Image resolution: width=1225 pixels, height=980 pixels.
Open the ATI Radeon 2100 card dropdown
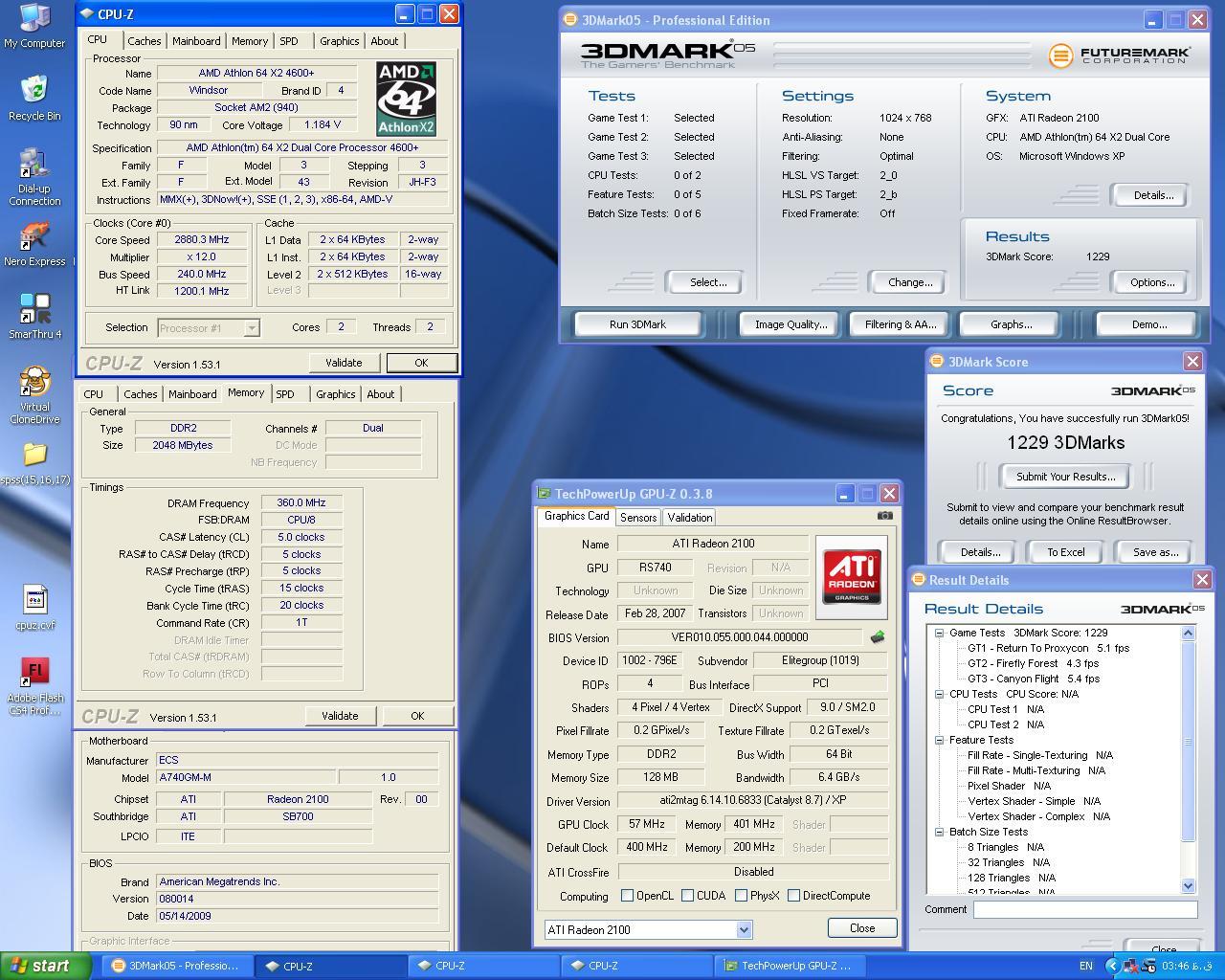[x=744, y=929]
